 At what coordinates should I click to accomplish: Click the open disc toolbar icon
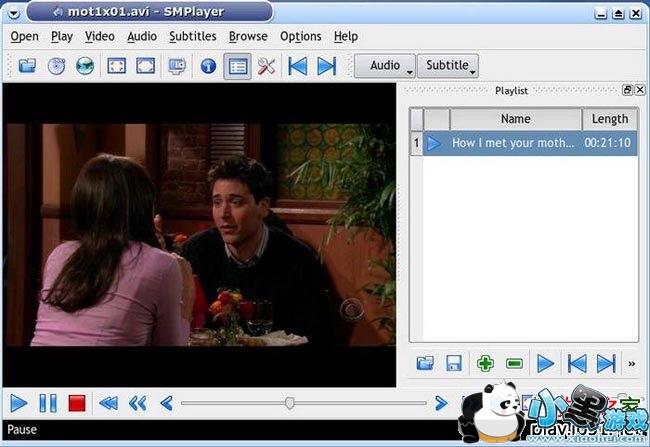point(56,66)
